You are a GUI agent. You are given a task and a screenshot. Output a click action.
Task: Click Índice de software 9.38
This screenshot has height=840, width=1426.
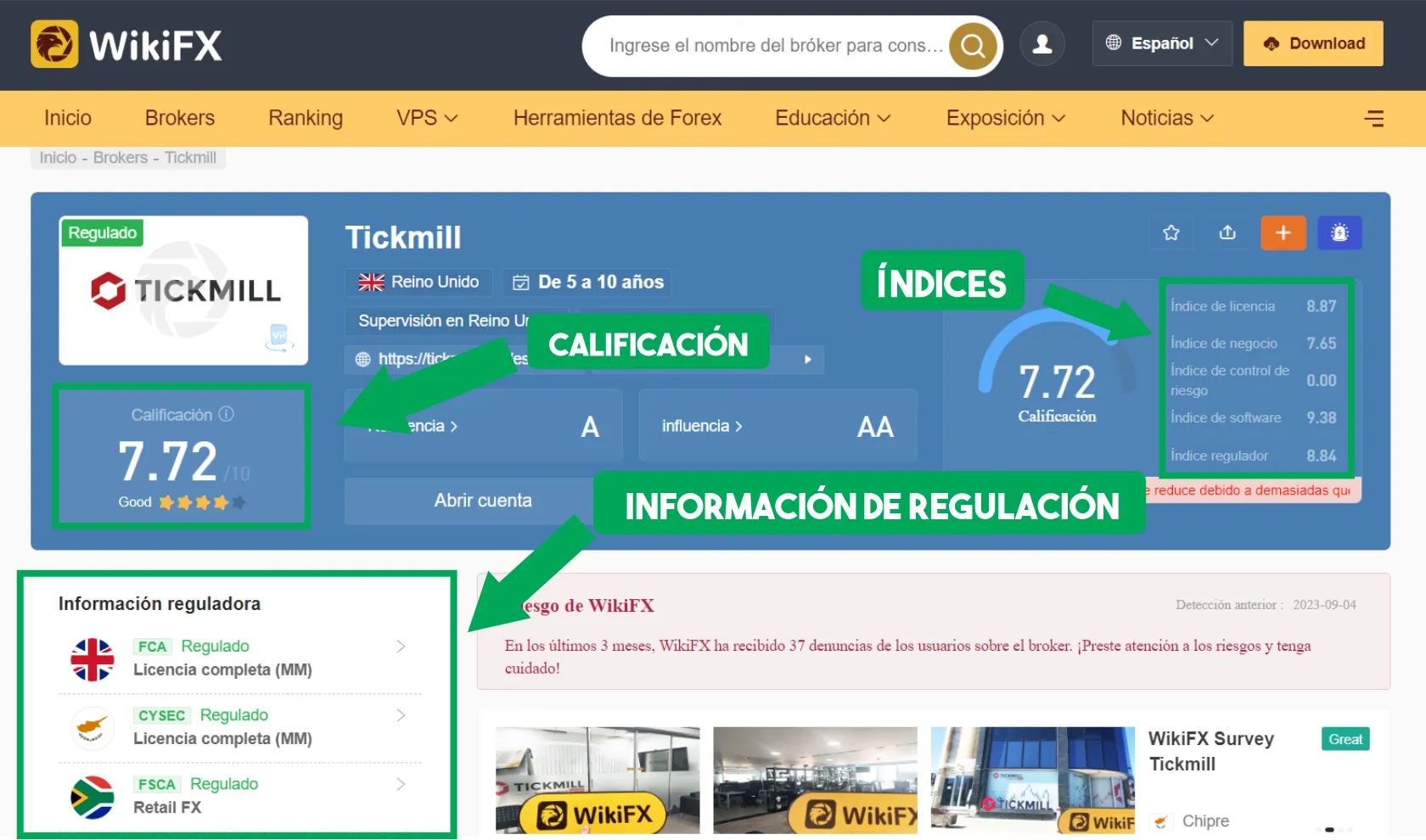(x=1254, y=417)
